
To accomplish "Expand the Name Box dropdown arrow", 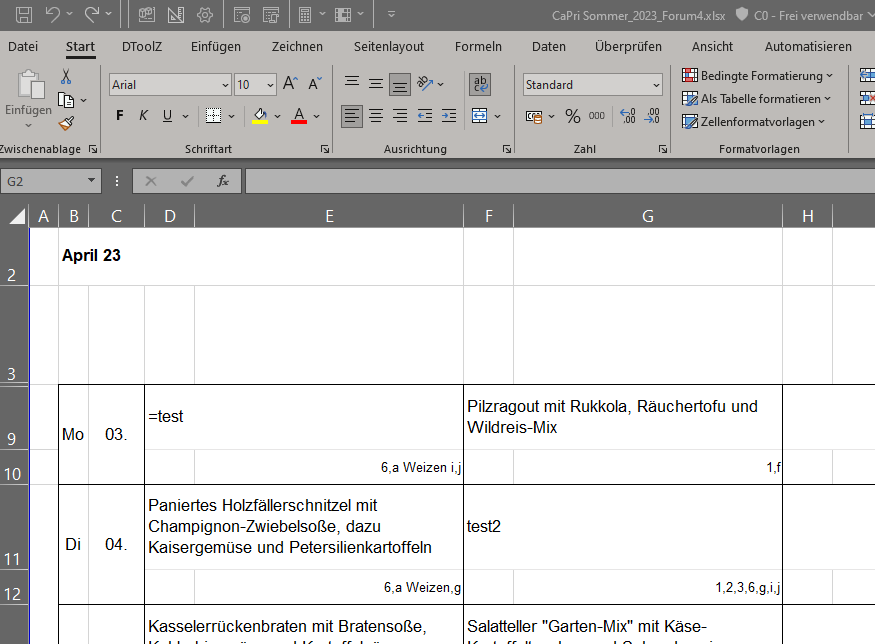I will [x=91, y=181].
